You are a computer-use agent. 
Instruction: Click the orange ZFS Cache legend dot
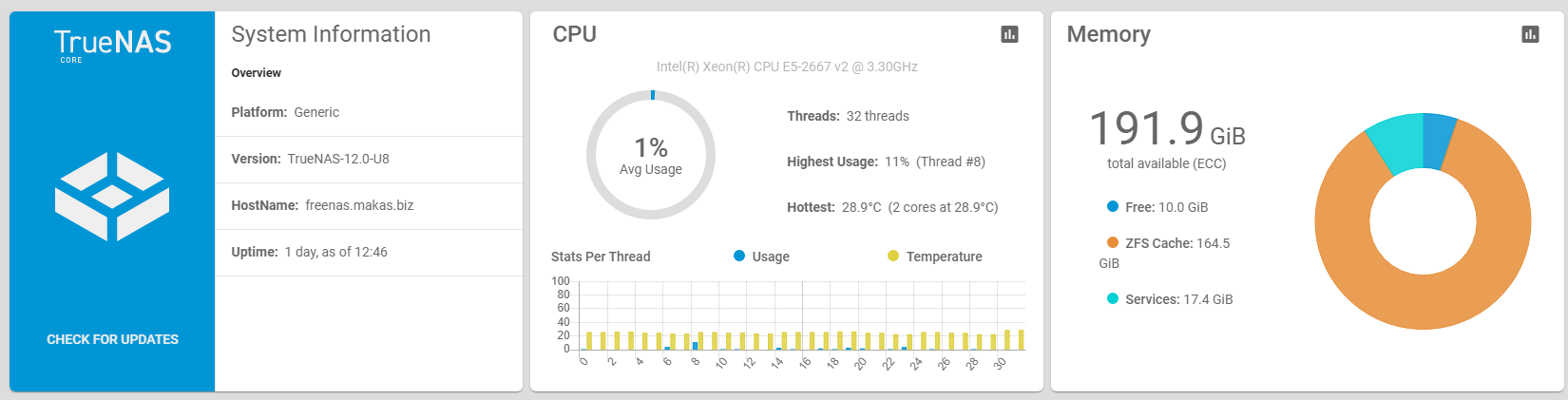pyautogui.click(x=1113, y=242)
